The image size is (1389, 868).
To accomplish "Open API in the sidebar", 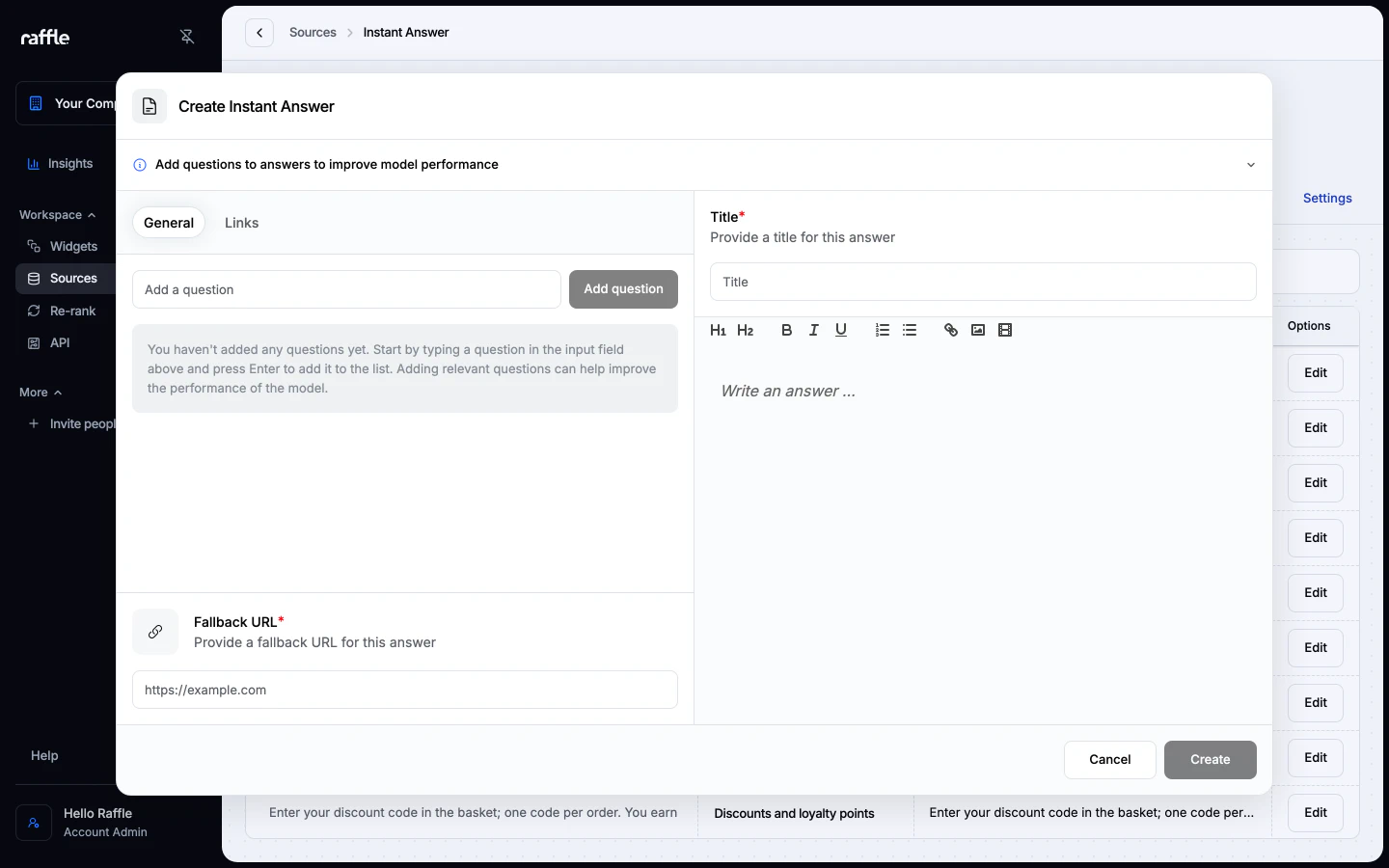I will (66, 343).
